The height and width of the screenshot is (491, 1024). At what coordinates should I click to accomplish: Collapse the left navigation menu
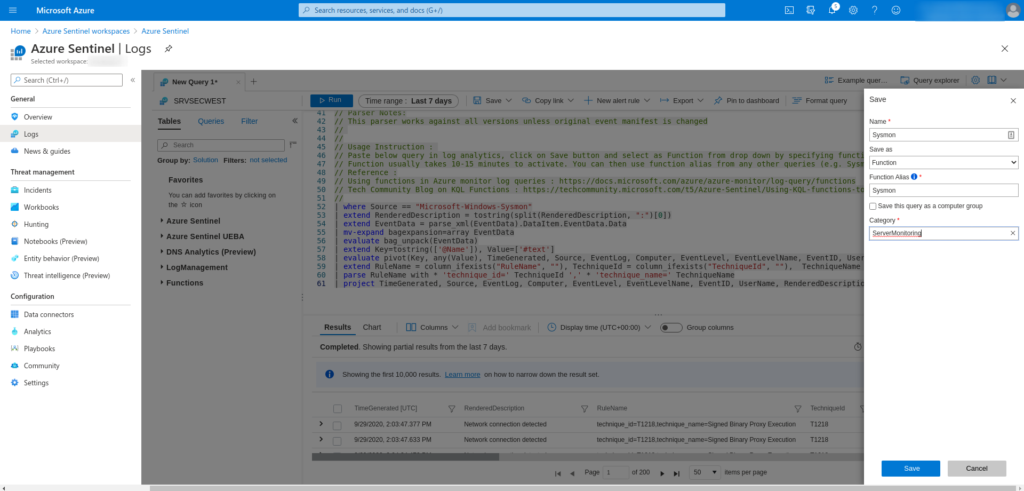(133, 80)
